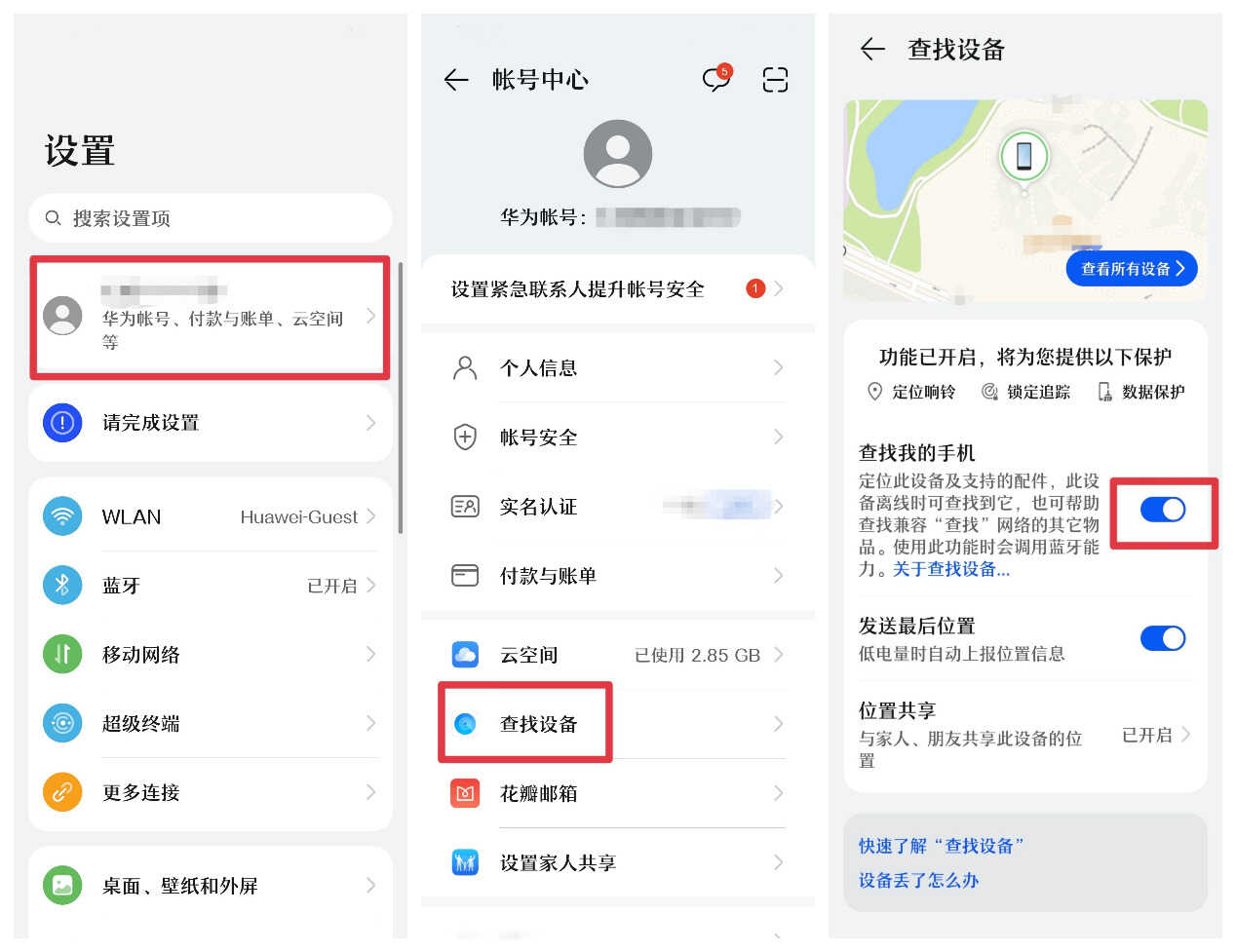Tap the 数据保护 icon
The height and width of the screenshot is (952, 1236).
click(x=1104, y=392)
